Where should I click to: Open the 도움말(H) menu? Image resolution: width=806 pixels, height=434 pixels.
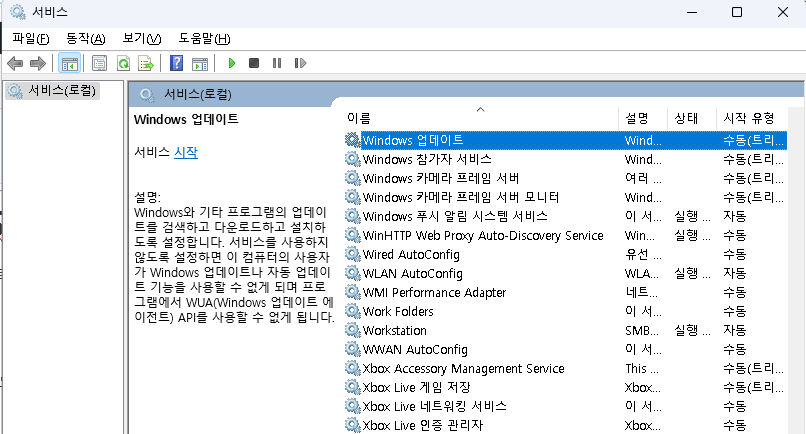(204, 39)
